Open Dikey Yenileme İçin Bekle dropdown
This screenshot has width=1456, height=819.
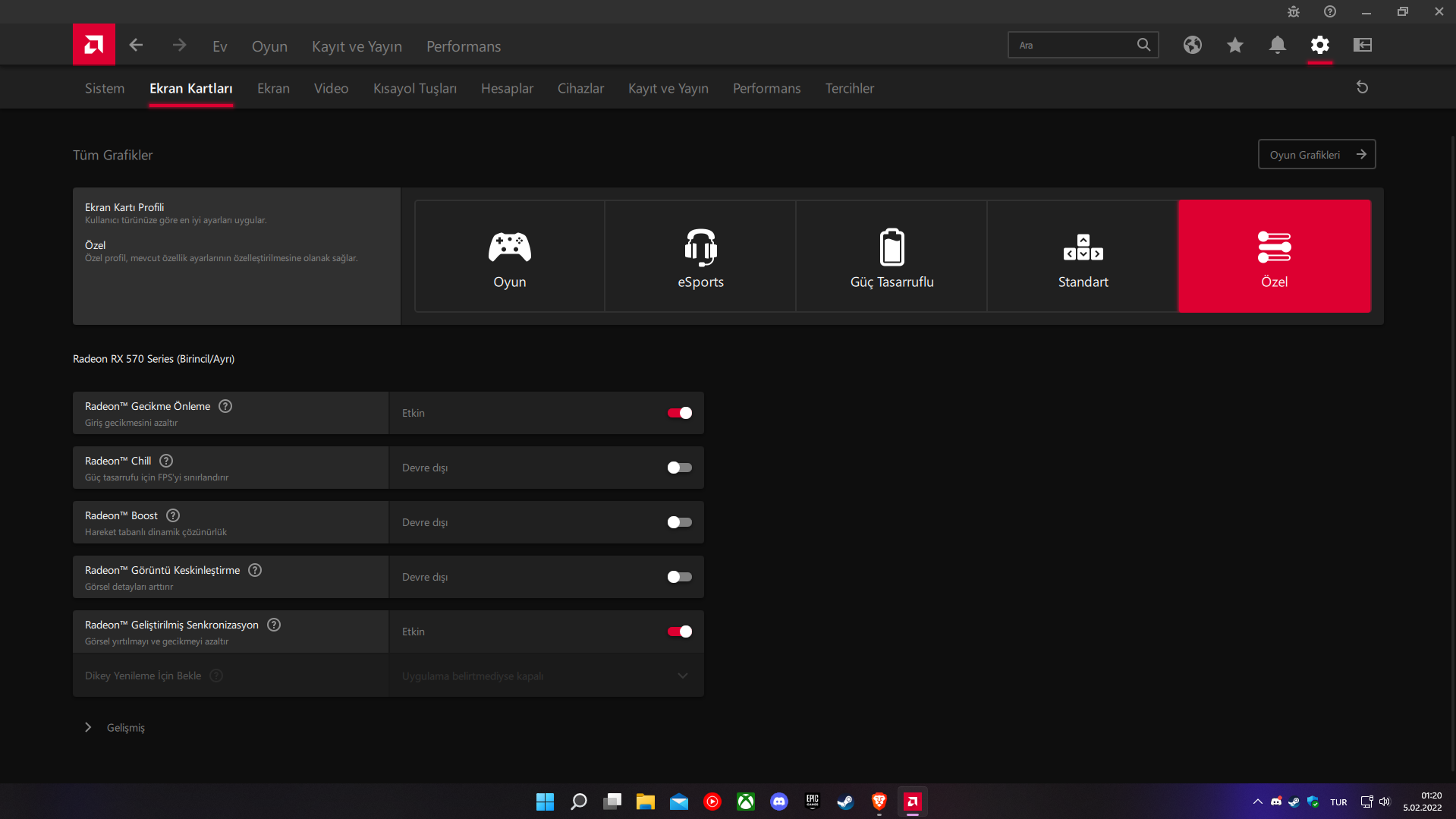click(x=546, y=676)
